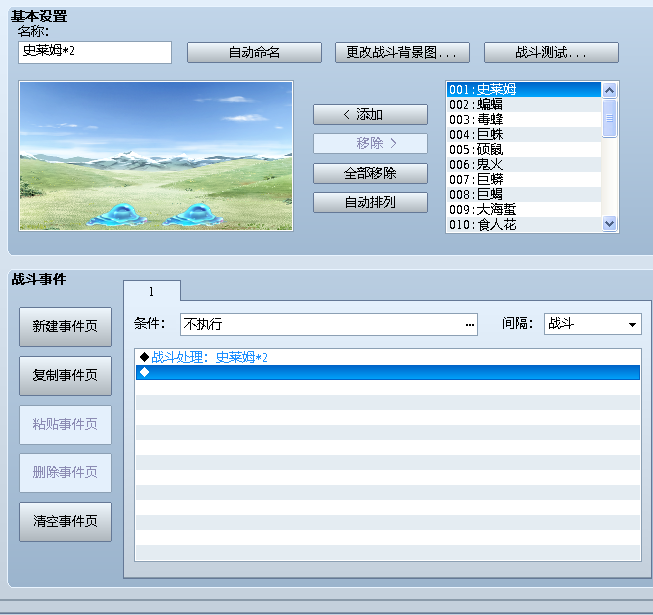
Task: Click the enemy list scroll-up arrow
Action: tap(609, 90)
